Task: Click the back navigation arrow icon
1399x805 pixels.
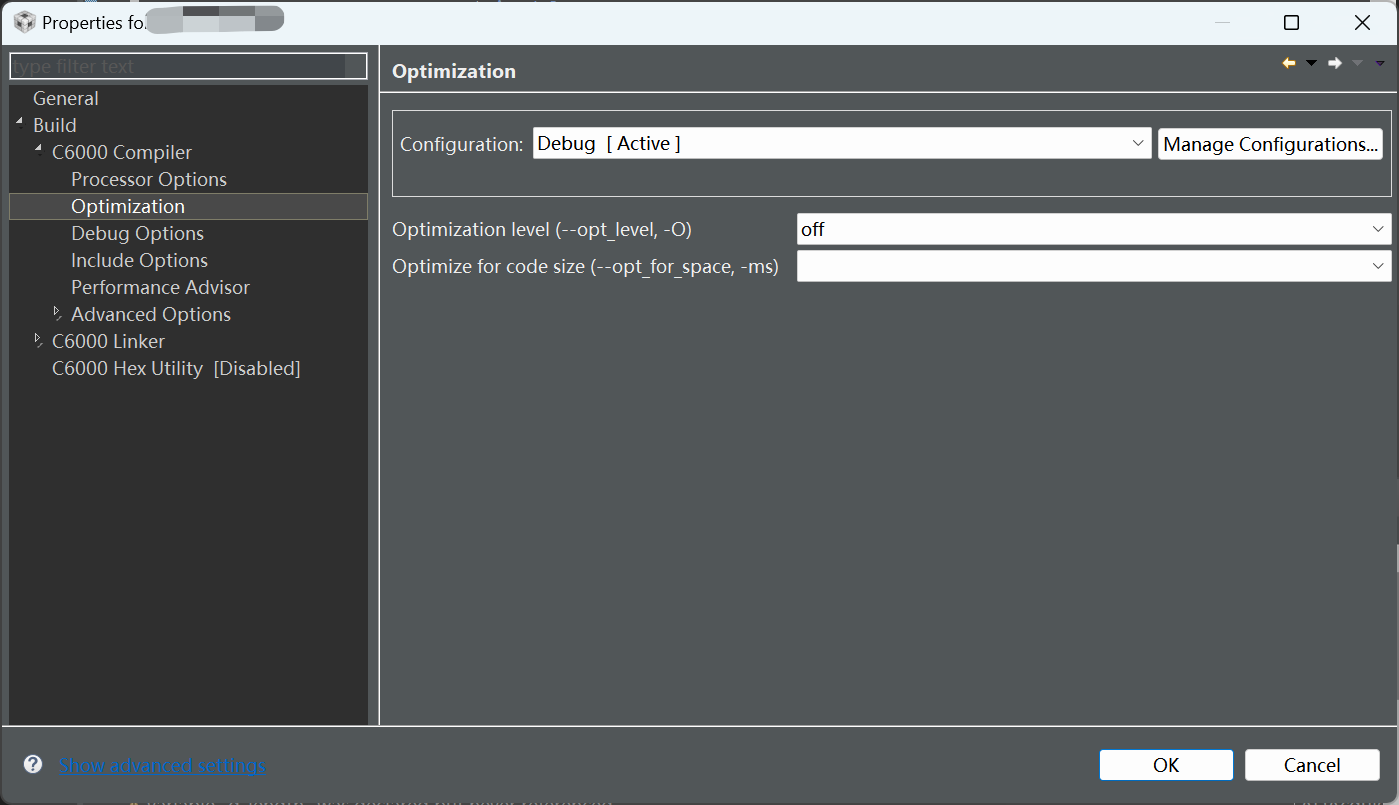Action: click(1289, 63)
